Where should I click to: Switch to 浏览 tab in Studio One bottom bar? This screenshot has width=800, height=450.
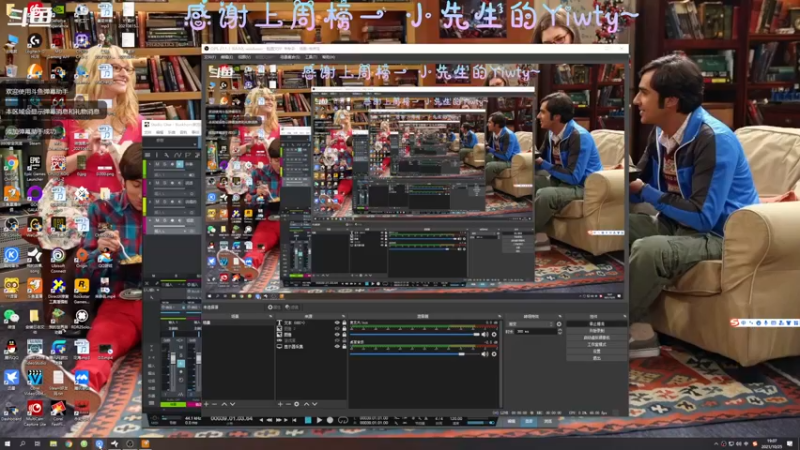point(547,421)
